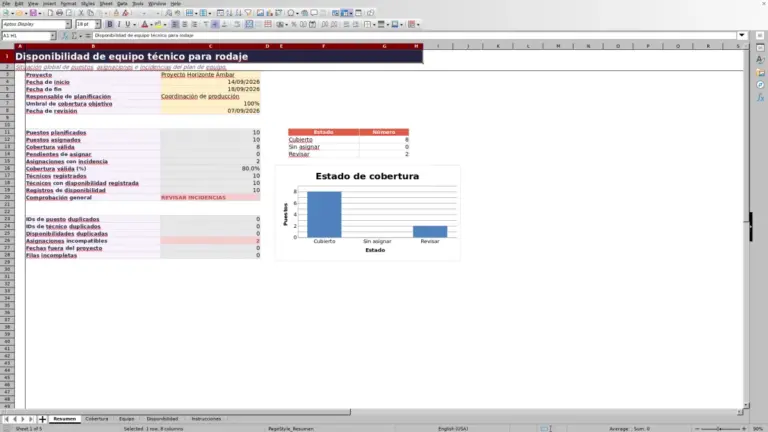The width and height of the screenshot is (768, 432).
Task: Click the Insert Image icon
Action: [x=260, y=13]
